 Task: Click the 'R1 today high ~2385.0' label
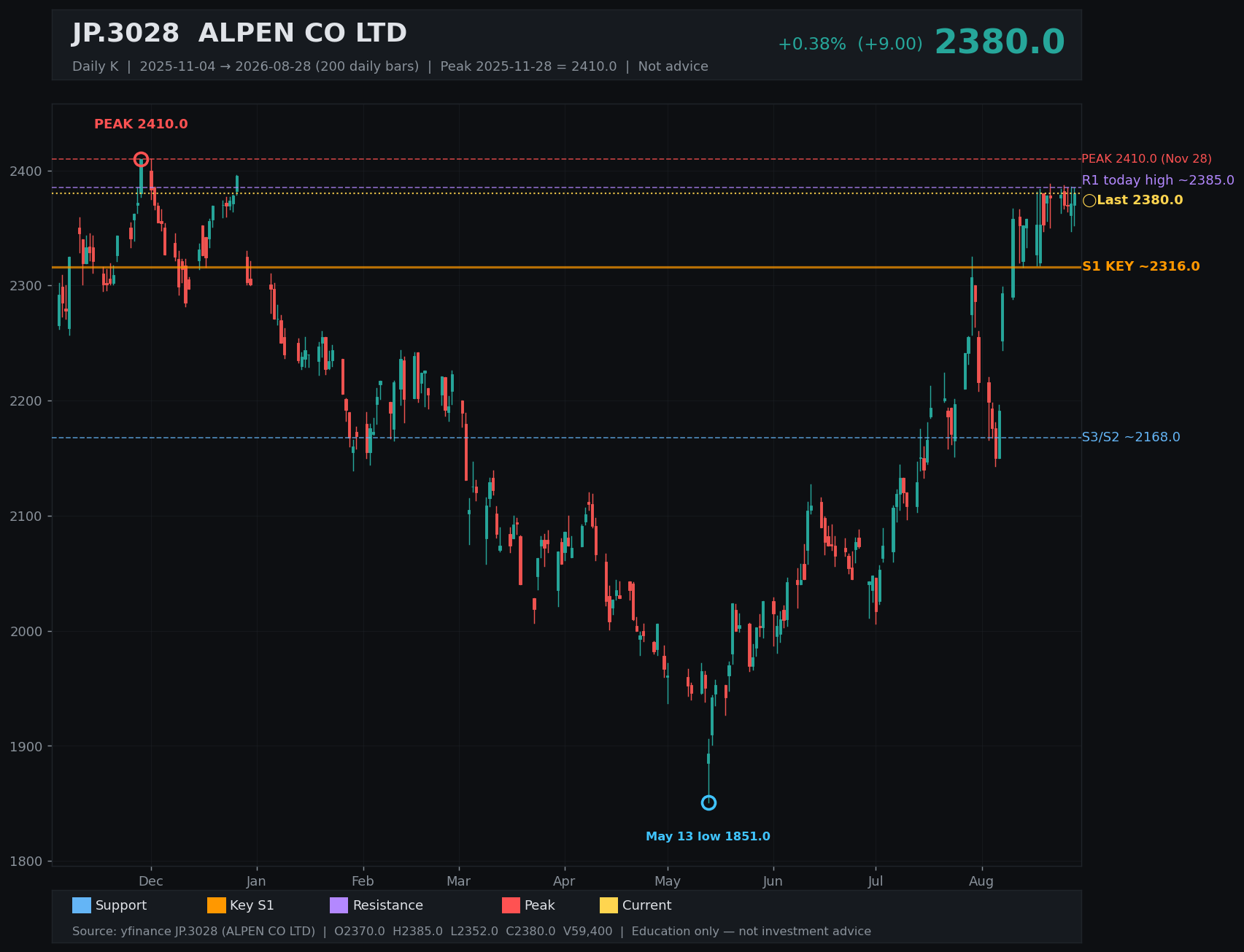1158,180
